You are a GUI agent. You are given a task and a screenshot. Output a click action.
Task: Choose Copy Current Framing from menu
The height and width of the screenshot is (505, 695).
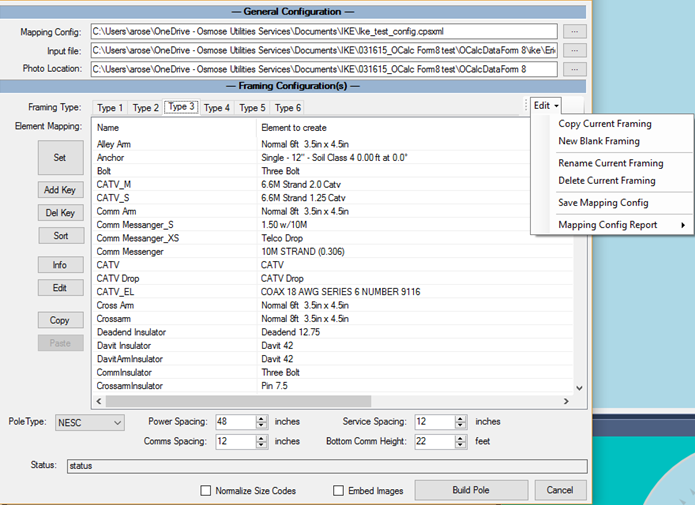coord(605,124)
